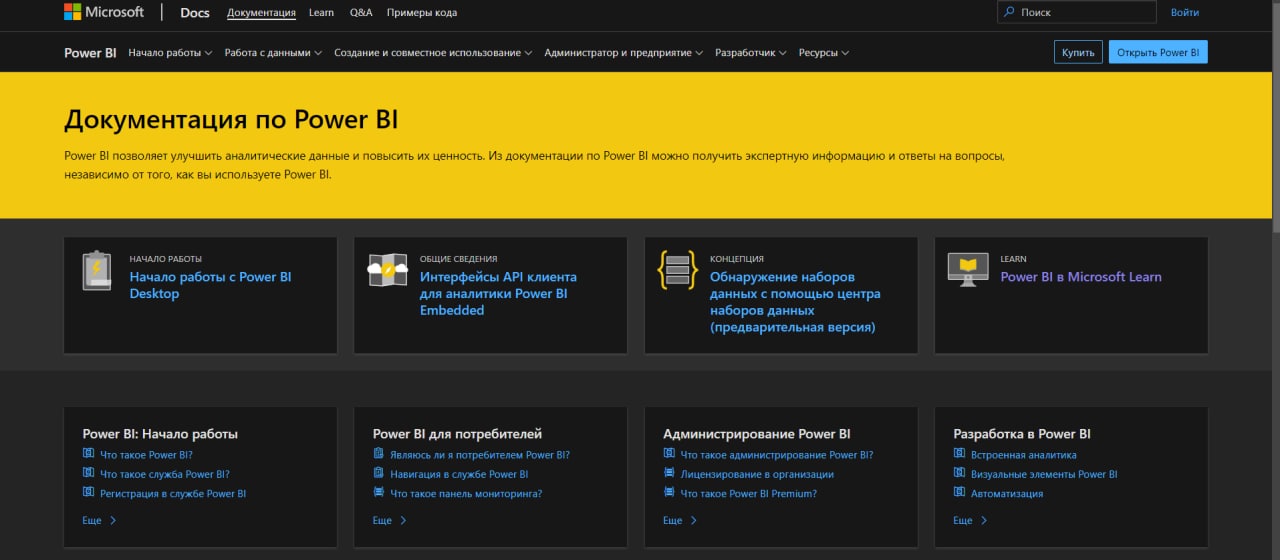Click the monitor icon on the Learn card
This screenshot has width=1280, height=560.
[x=967, y=269]
